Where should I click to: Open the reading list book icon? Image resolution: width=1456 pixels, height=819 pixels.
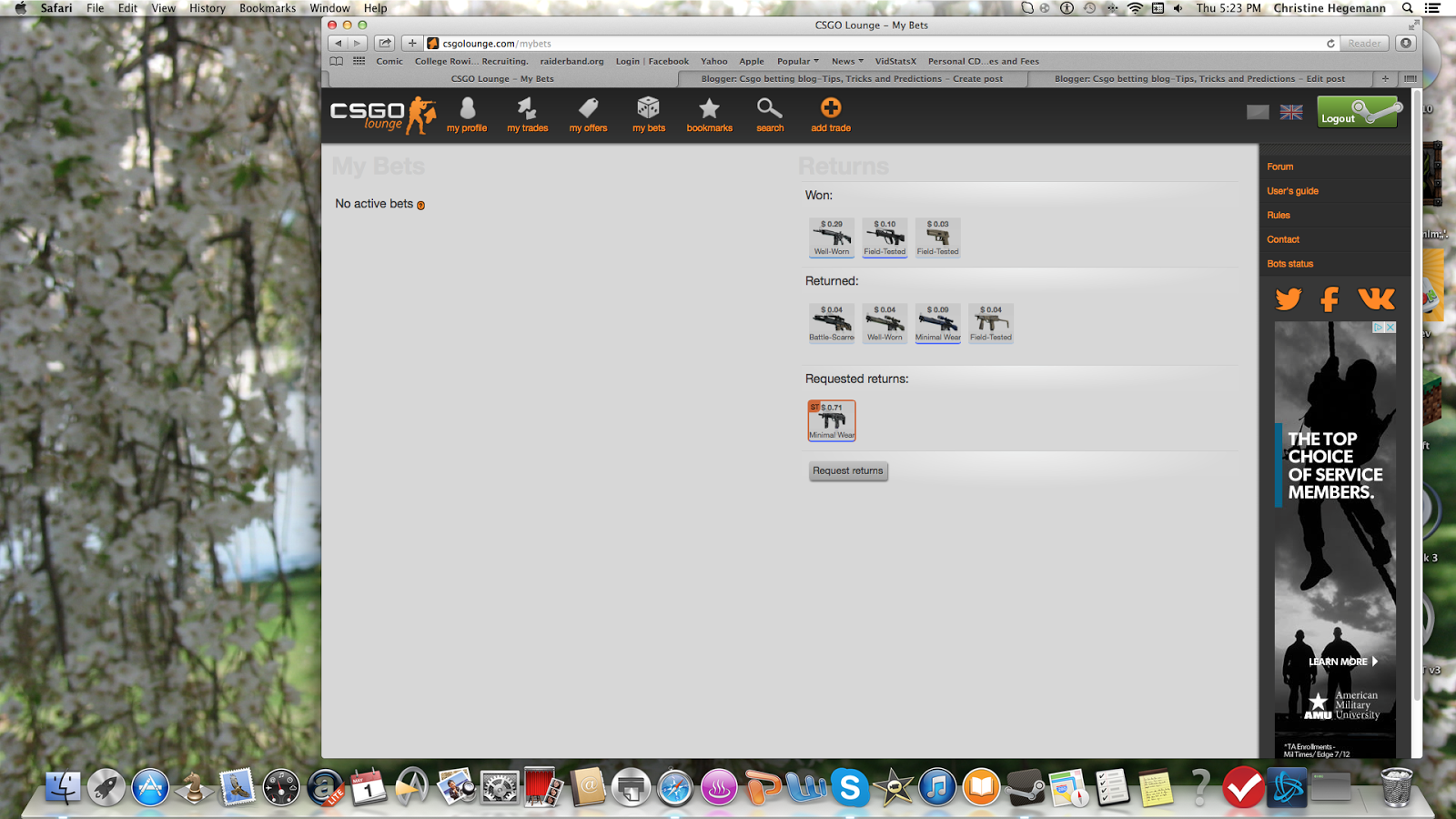(337, 61)
